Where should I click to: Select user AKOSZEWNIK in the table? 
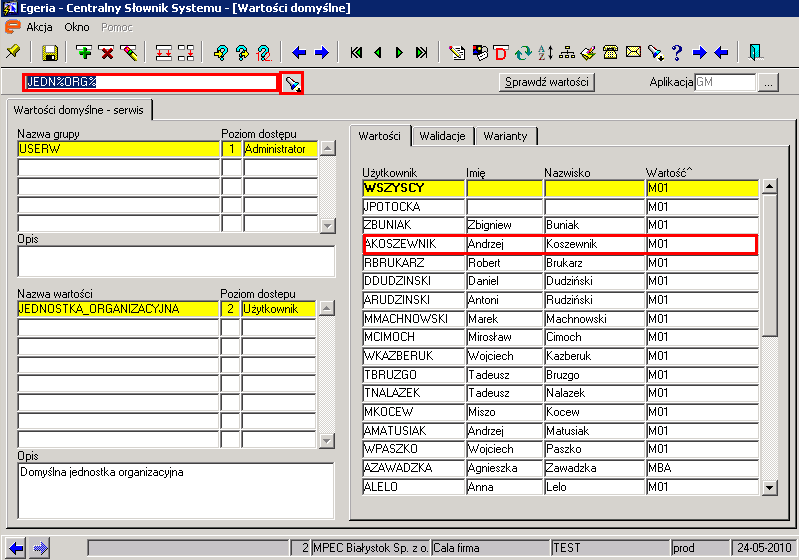[x=414, y=244]
